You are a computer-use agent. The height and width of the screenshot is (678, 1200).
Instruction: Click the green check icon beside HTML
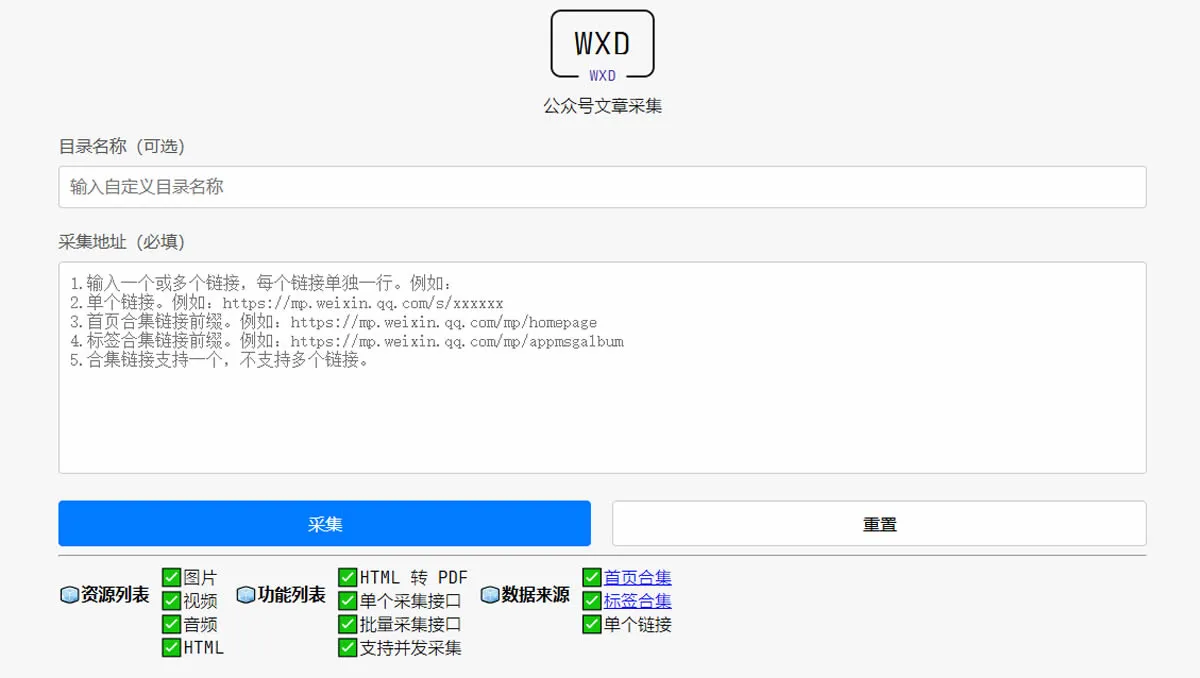(x=172, y=647)
